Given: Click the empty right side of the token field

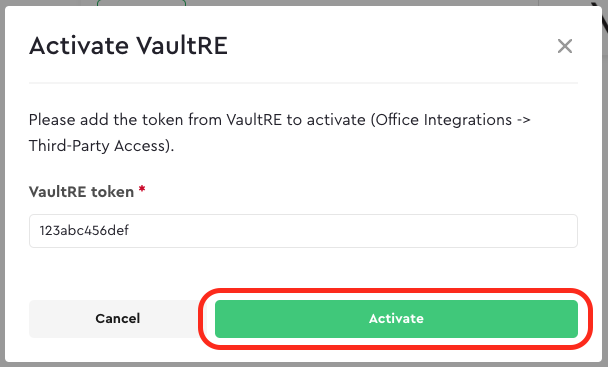Looking at the screenshot, I should tap(427, 231).
